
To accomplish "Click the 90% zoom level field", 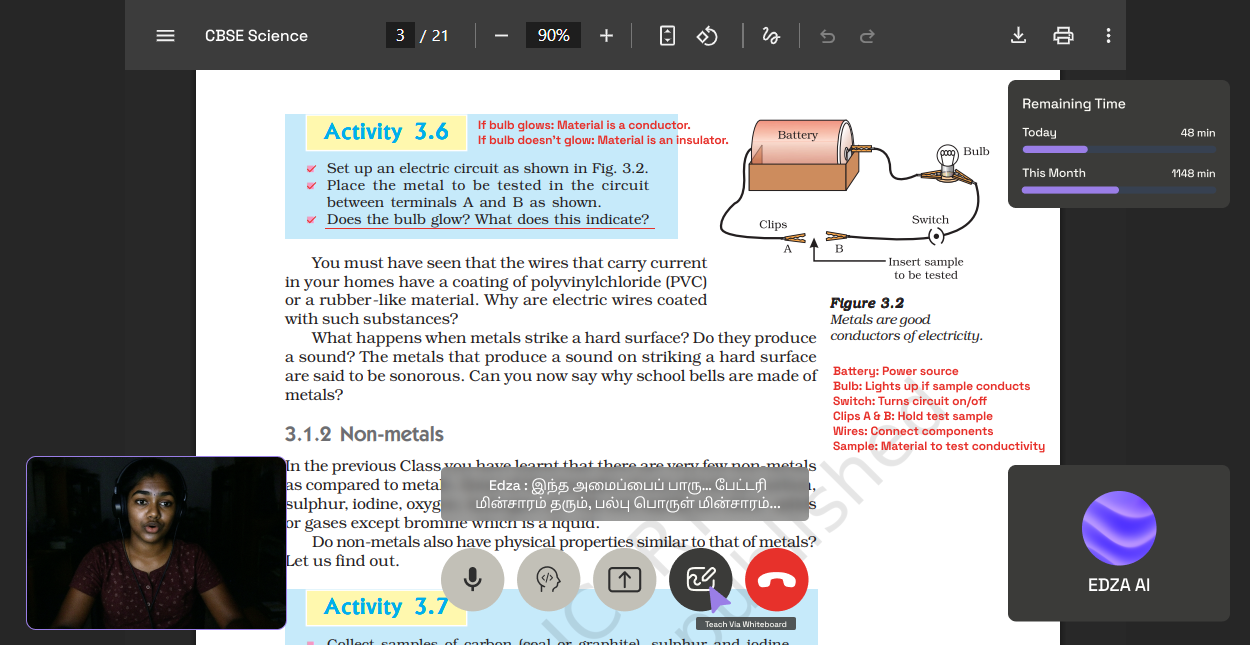I will [x=553, y=36].
